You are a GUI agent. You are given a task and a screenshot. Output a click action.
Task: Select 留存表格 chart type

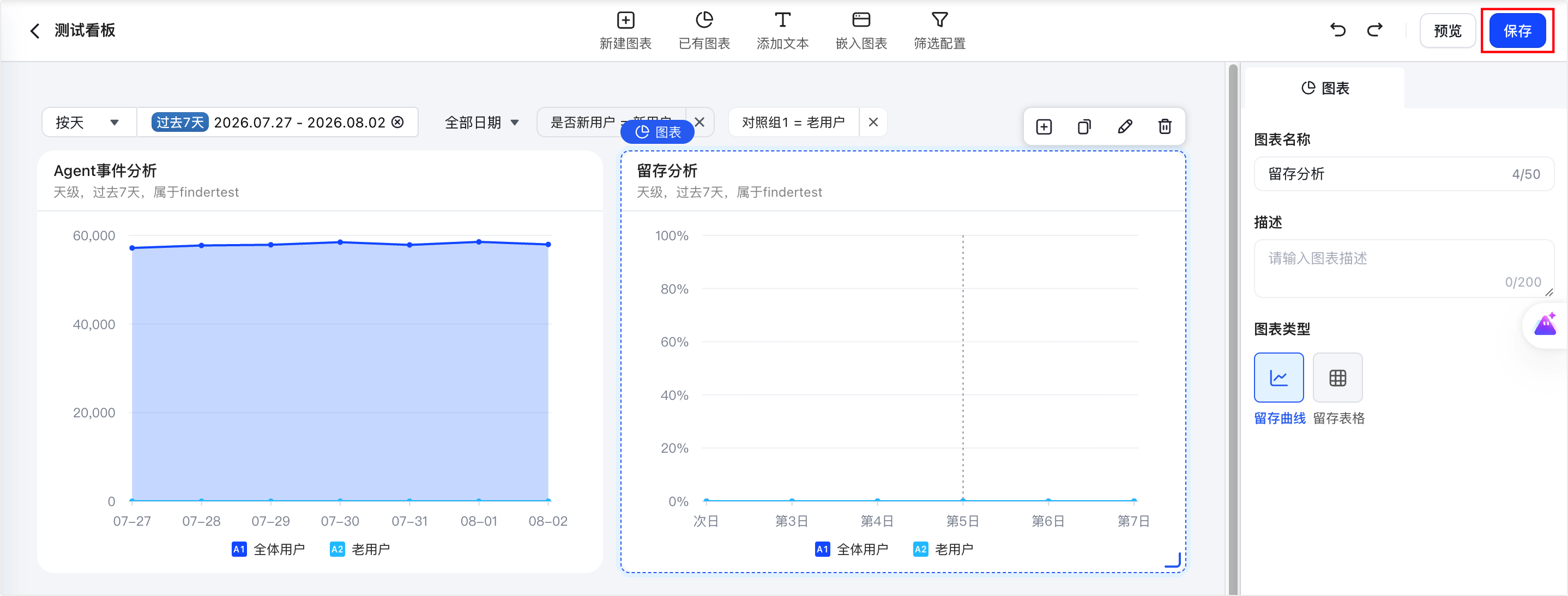[x=1337, y=378]
